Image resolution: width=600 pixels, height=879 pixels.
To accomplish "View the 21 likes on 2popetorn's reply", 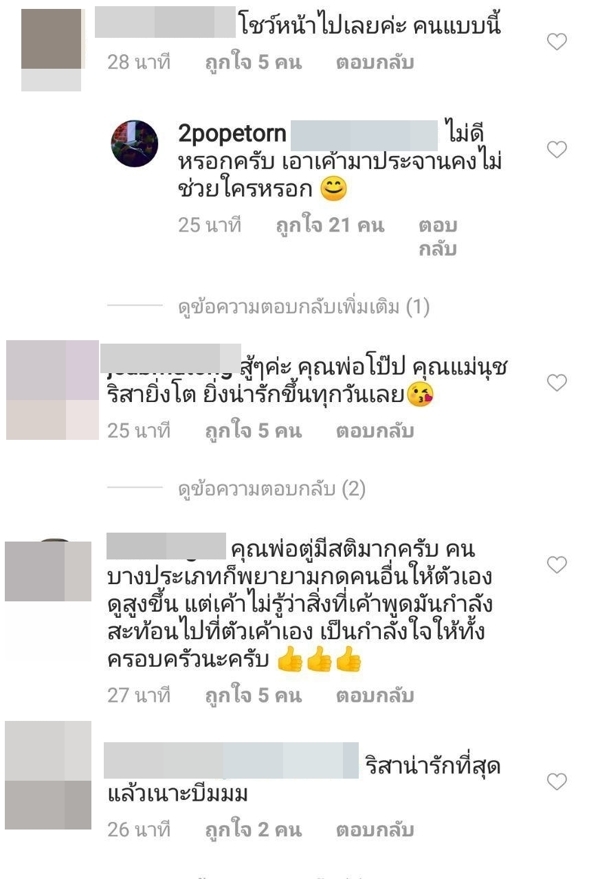I will coord(330,225).
